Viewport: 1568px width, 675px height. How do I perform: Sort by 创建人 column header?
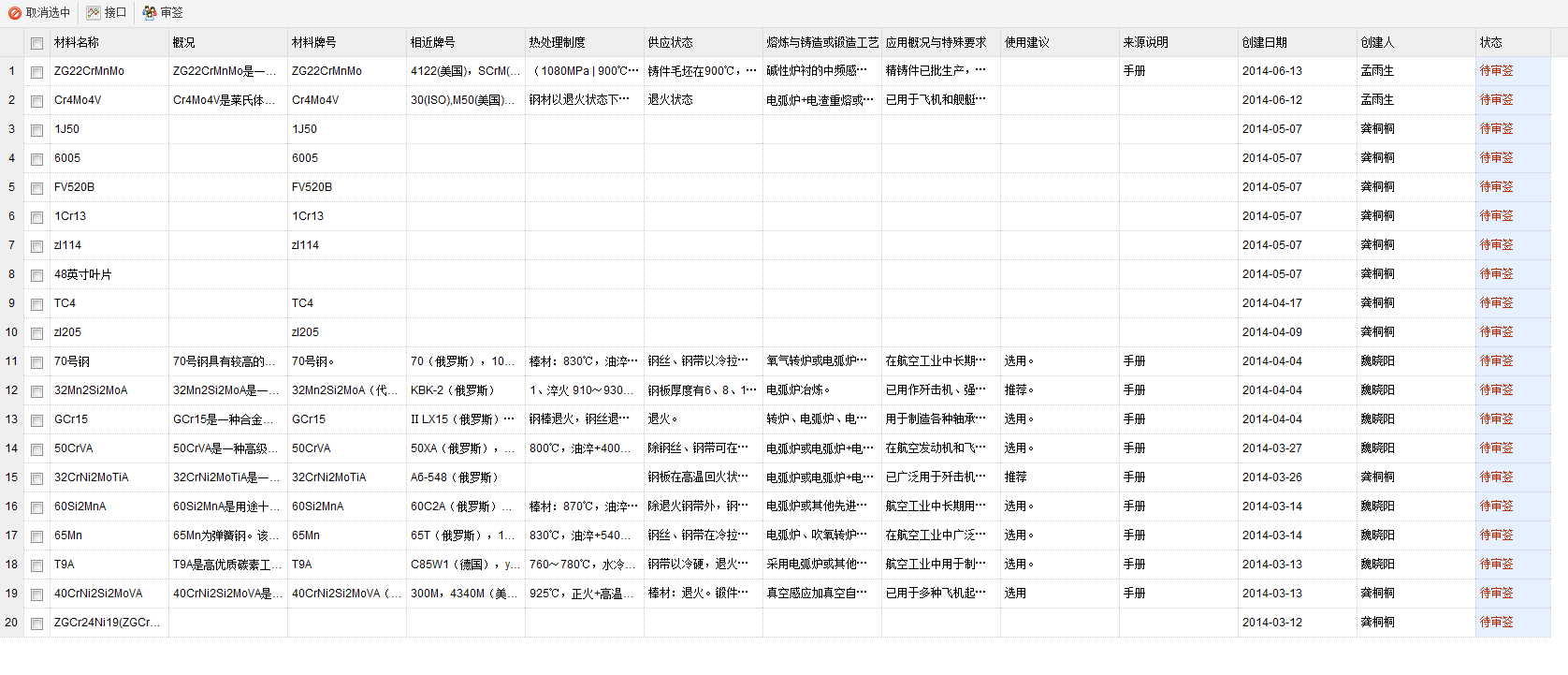coord(1416,42)
